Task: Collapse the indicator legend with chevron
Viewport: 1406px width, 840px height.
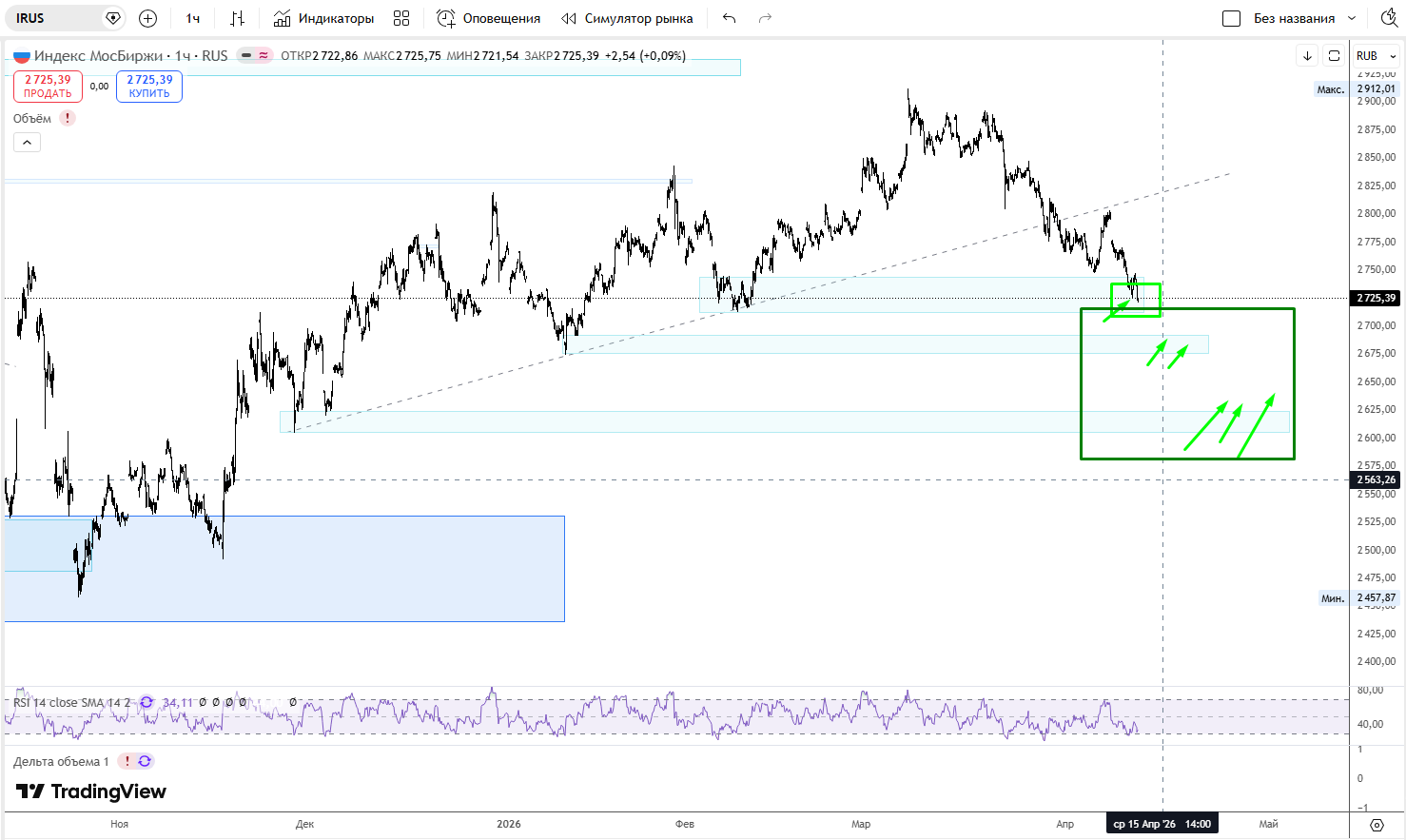Action: [x=27, y=143]
